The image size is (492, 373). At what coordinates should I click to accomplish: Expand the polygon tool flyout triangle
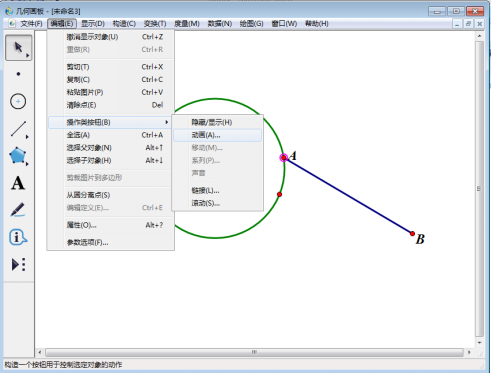click(x=27, y=164)
